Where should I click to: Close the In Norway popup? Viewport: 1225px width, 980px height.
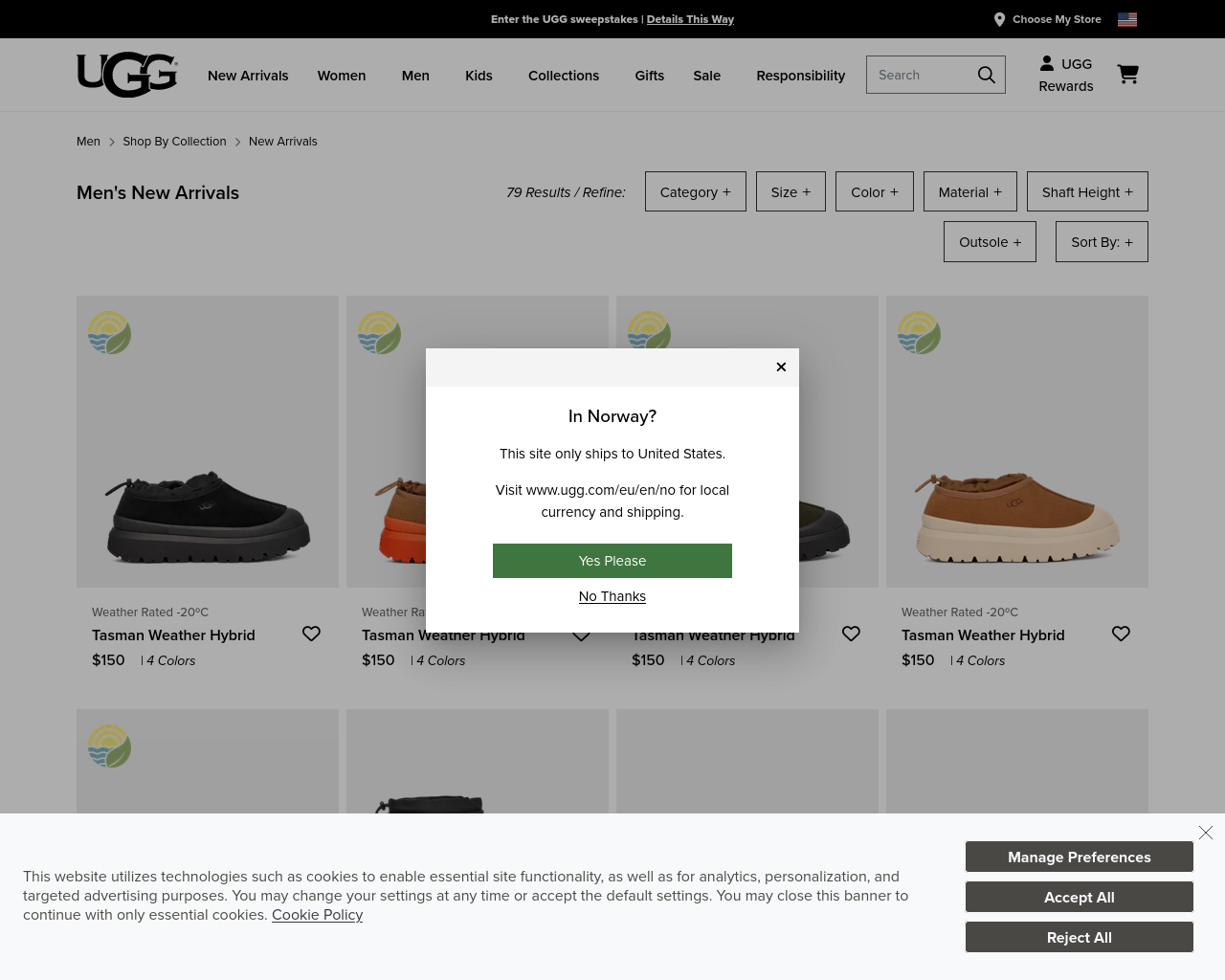pos(781,367)
